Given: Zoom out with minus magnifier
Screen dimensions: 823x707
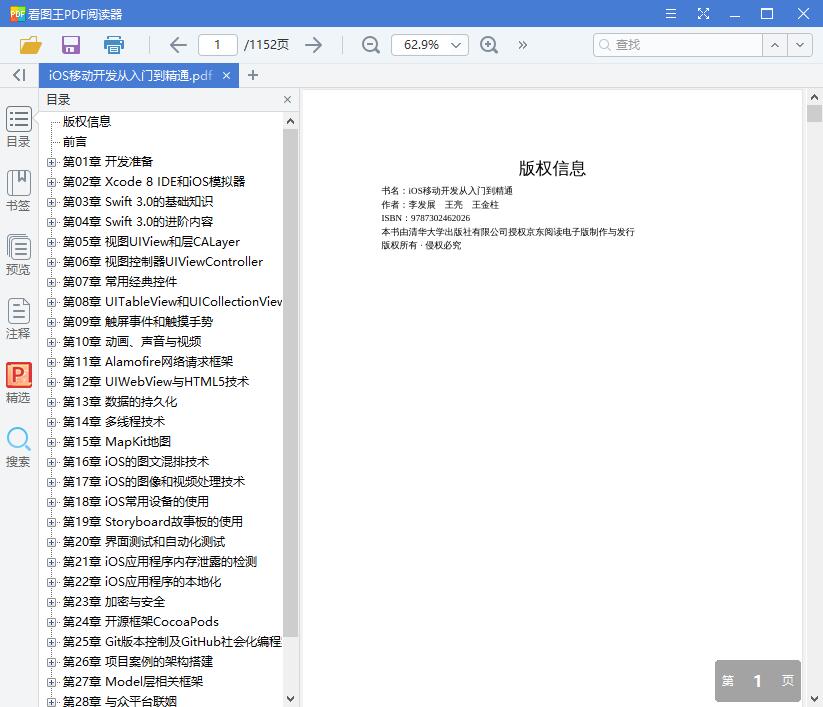Looking at the screenshot, I should coord(371,45).
